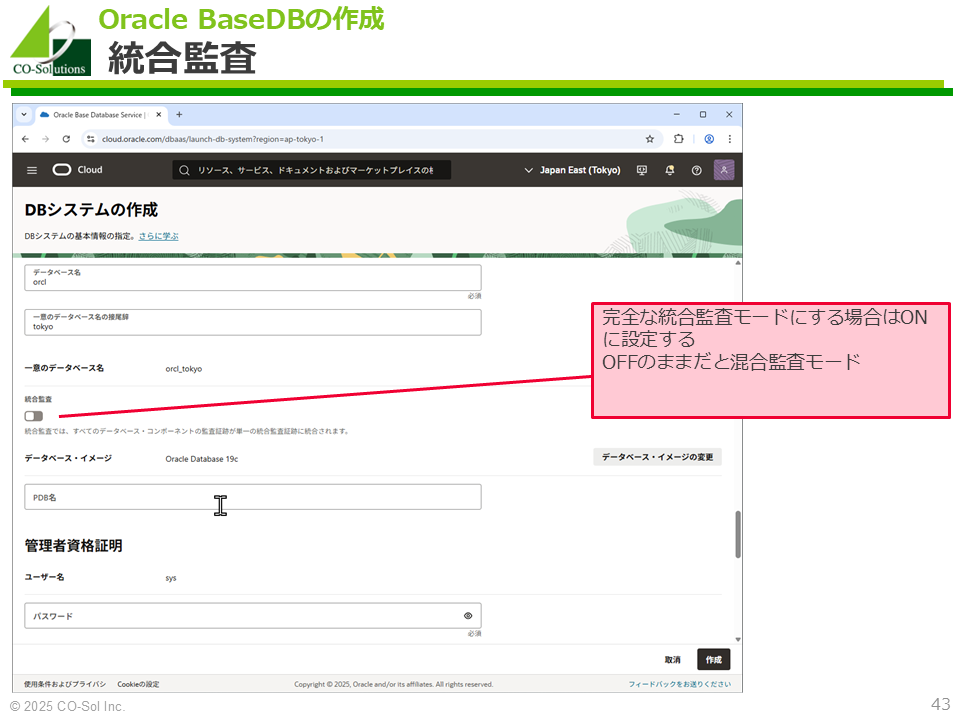960x720 pixels.
Task: Open the Oracle Cloud hamburger navigation menu
Action: 32,170
